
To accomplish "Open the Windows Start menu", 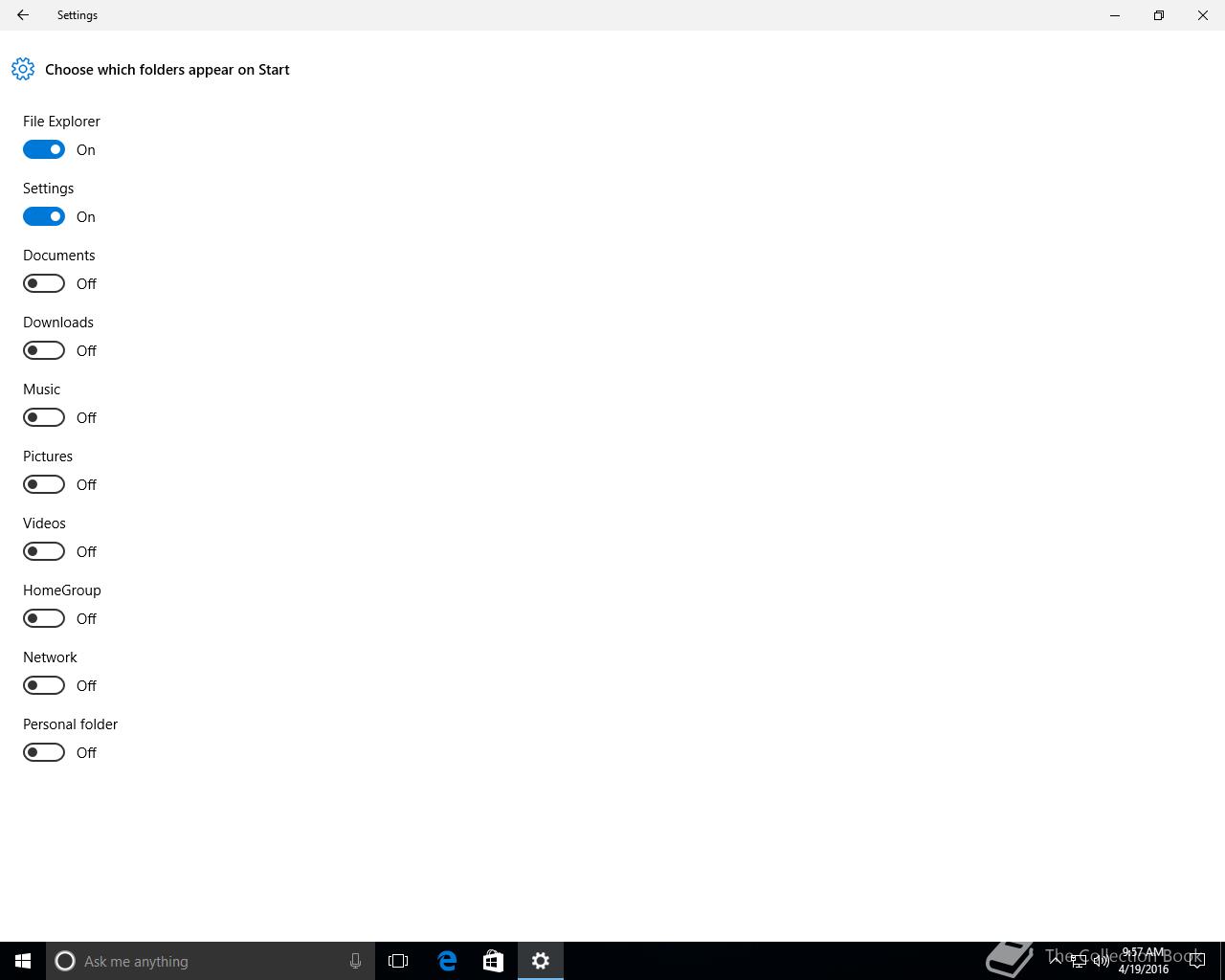I will pyautogui.click(x=23, y=961).
